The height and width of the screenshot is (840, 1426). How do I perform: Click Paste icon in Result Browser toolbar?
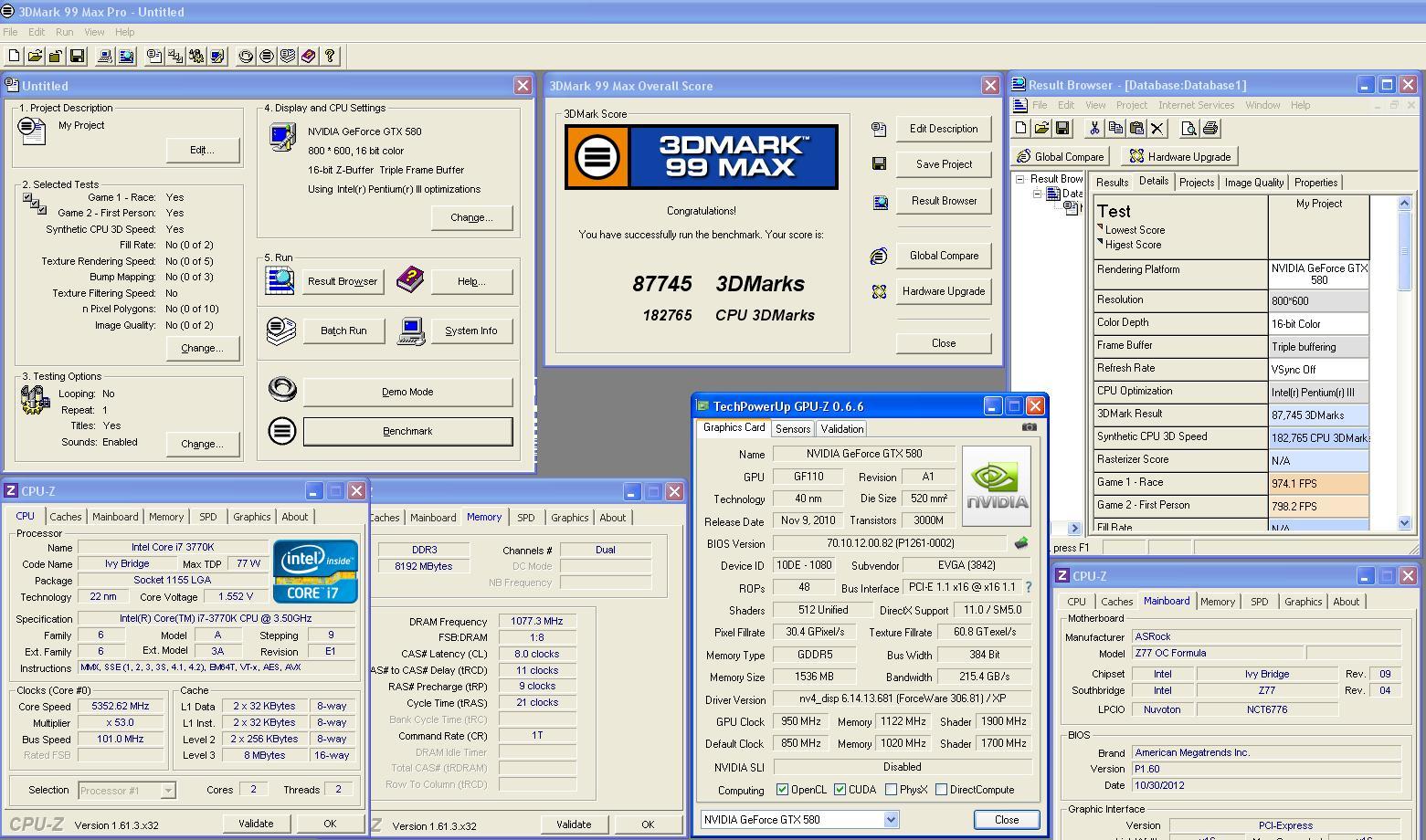pos(1136,129)
